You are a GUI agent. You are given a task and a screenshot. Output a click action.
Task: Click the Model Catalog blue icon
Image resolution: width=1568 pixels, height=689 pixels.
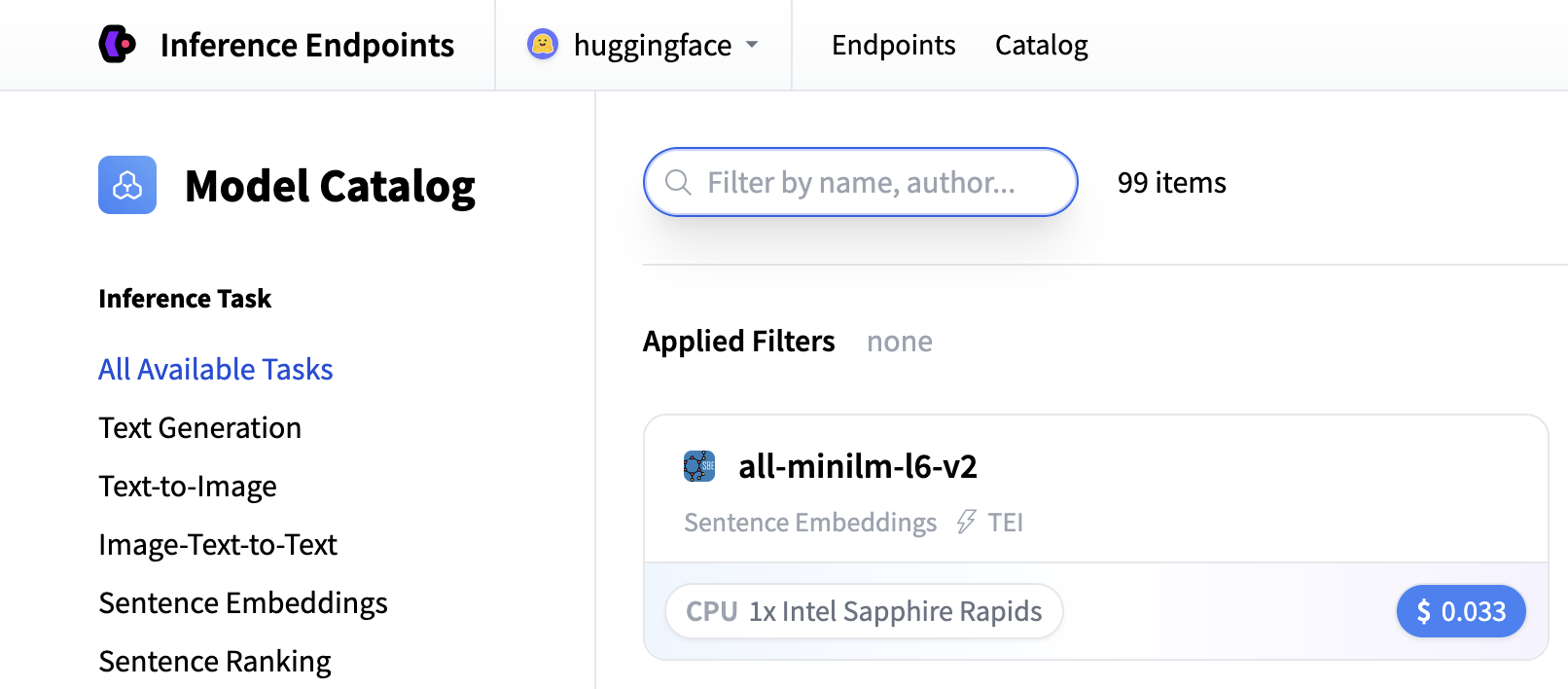pos(127,185)
